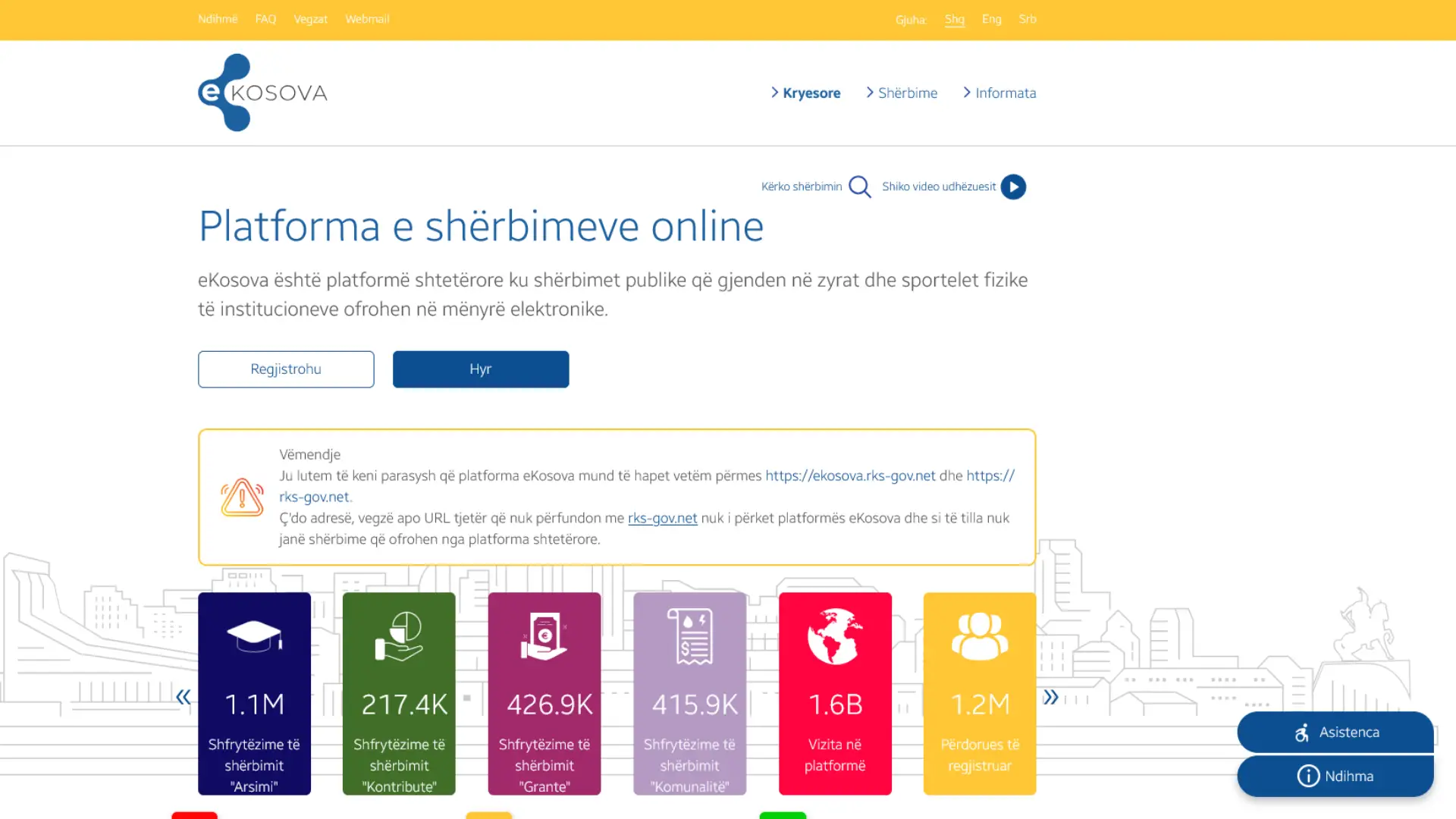Click the Regjistrohu button
This screenshot has height=819, width=1456.
[x=286, y=369]
